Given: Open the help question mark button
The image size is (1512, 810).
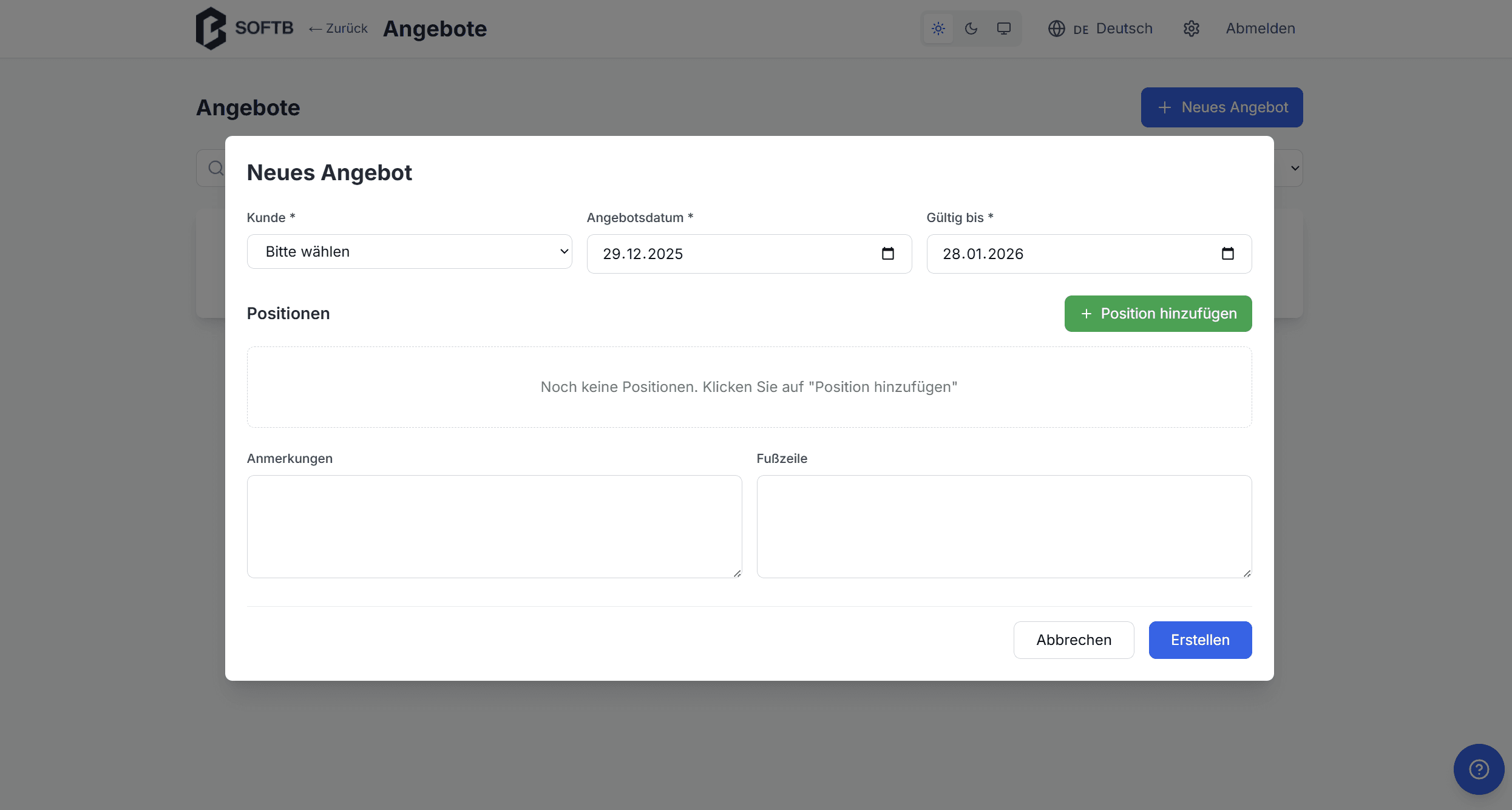Looking at the screenshot, I should tap(1478, 769).
